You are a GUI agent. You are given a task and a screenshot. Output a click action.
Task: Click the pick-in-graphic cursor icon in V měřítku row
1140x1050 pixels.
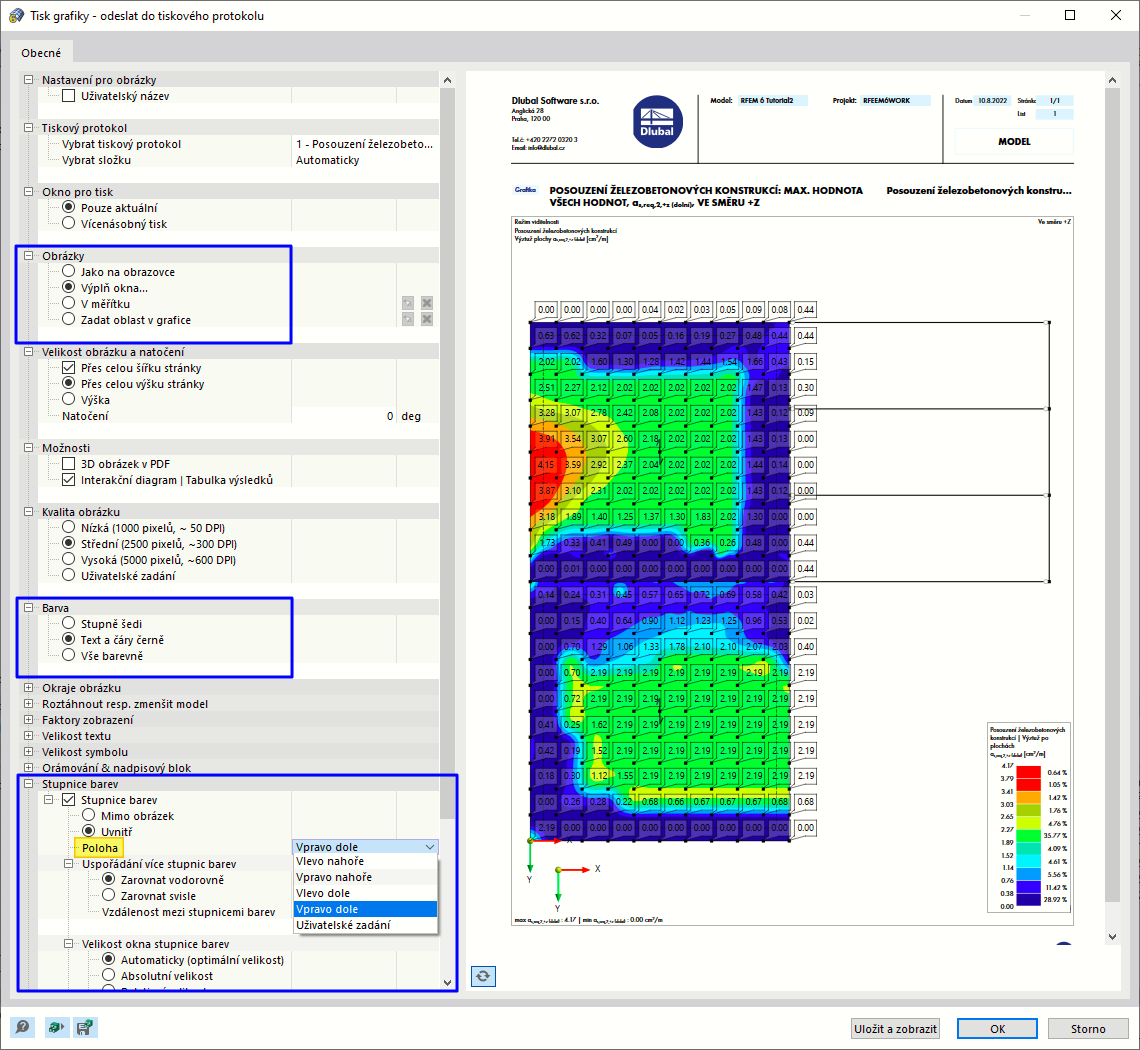tap(408, 303)
